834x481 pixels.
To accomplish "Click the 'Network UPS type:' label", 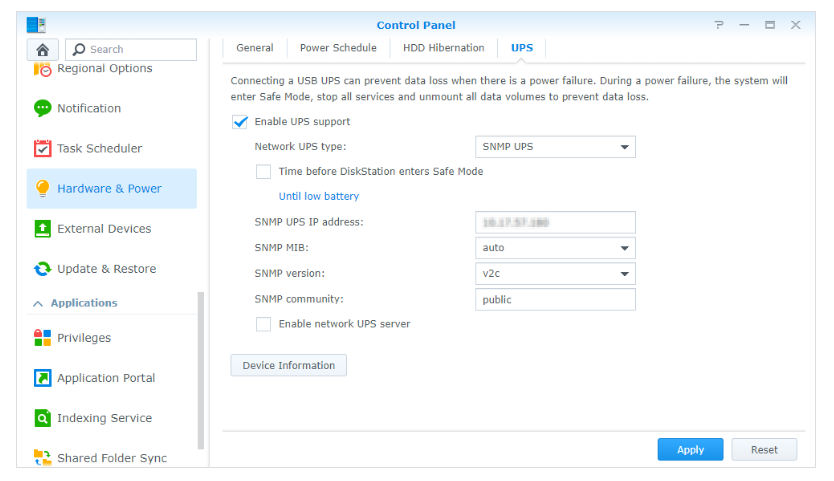I will pyautogui.click(x=300, y=147).
